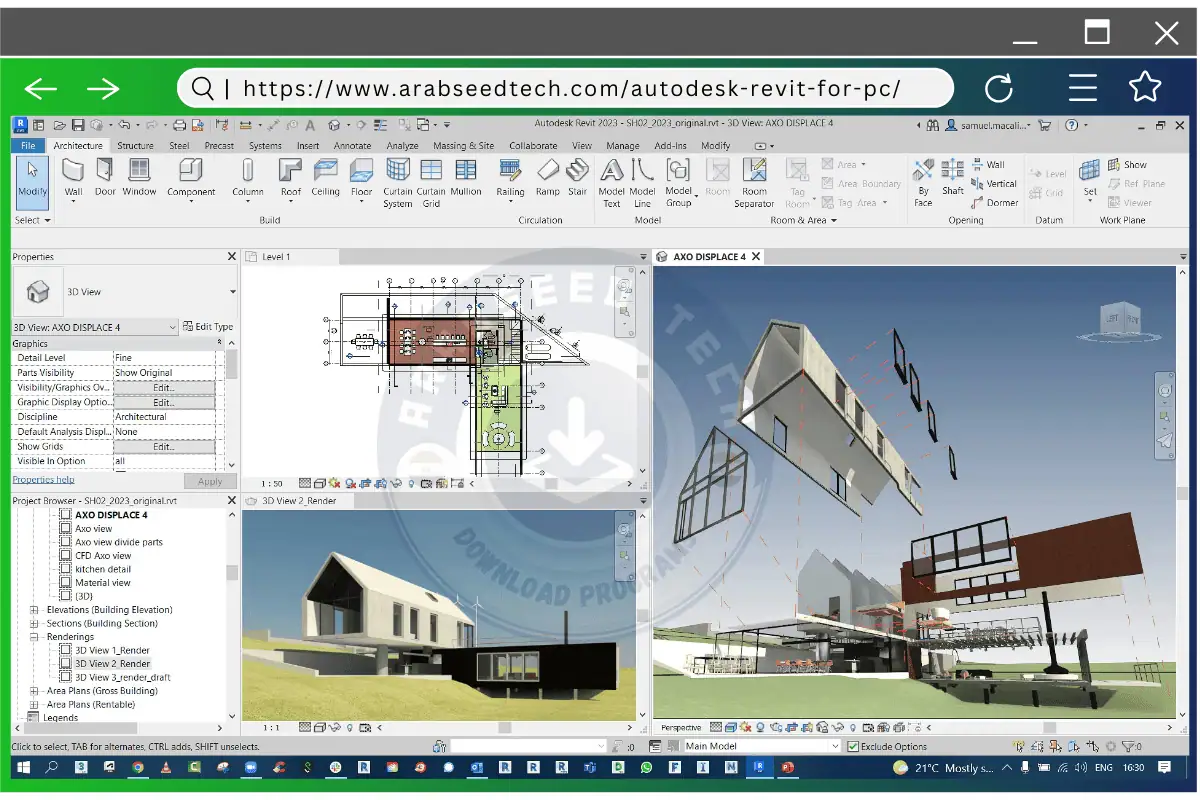Open the Set work plane dropdown arrow
The width and height of the screenshot is (1200, 800).
click(x=1089, y=199)
